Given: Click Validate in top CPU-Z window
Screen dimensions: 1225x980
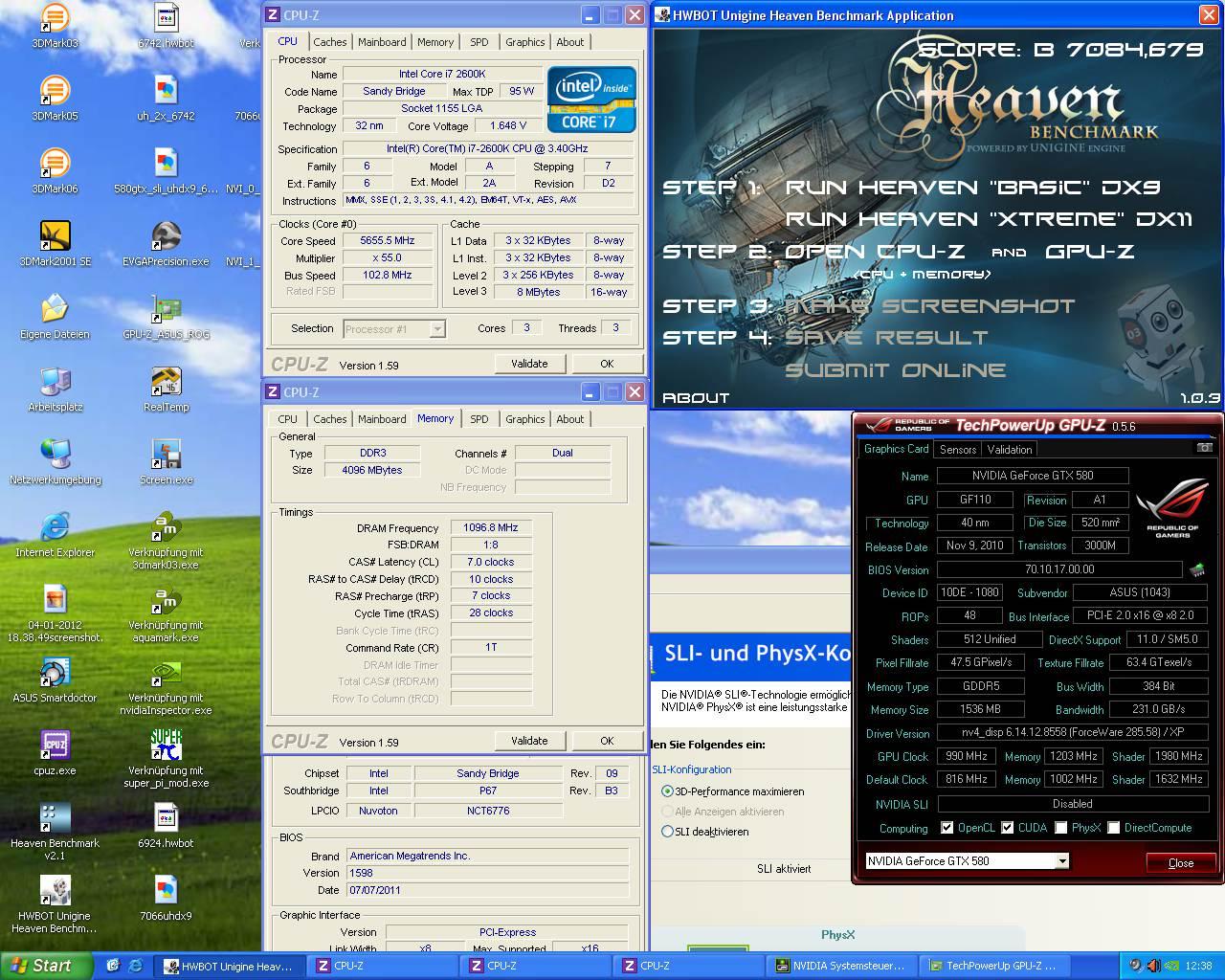Looking at the screenshot, I should tap(529, 364).
